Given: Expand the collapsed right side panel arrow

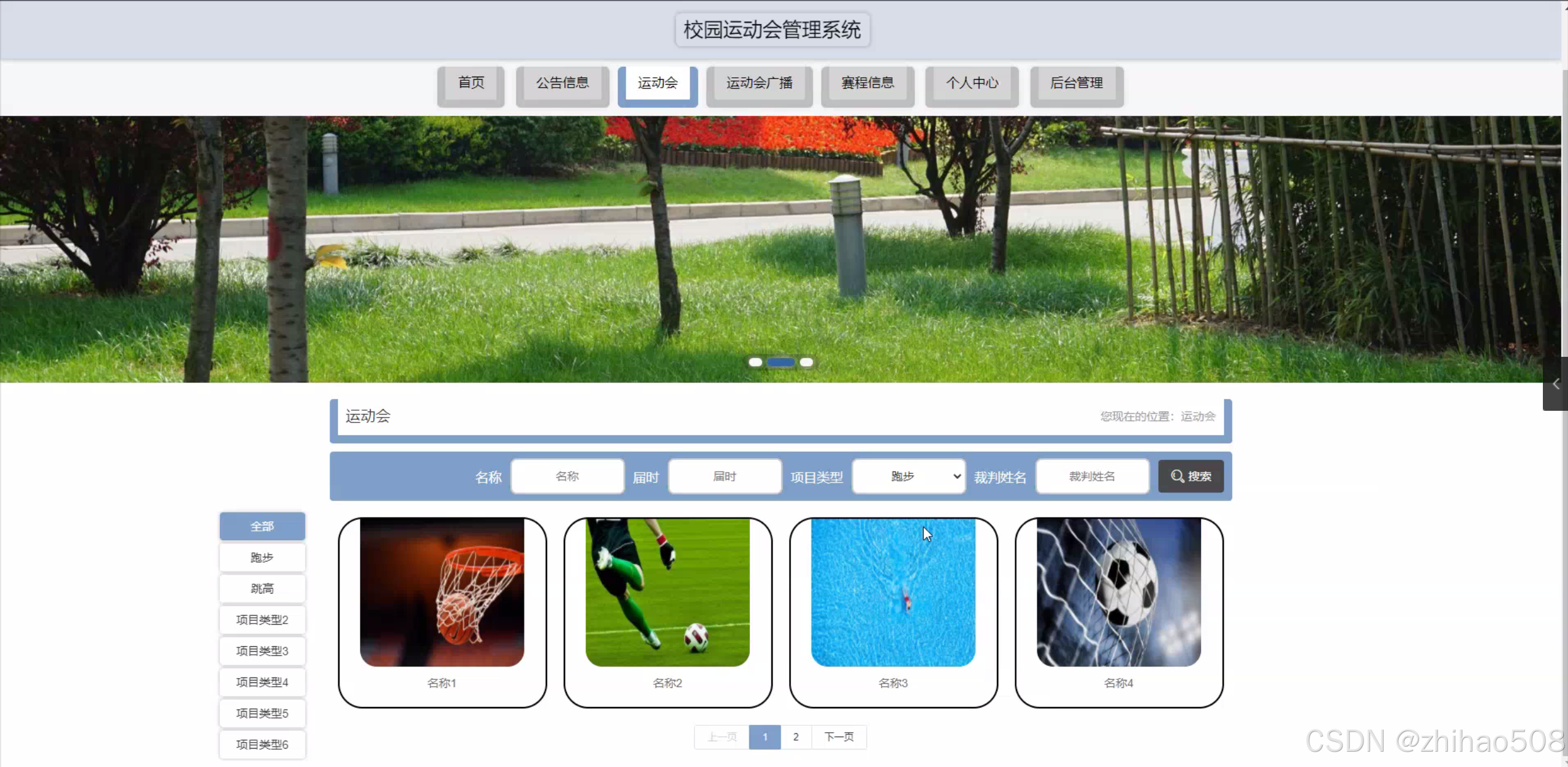Looking at the screenshot, I should [x=1555, y=384].
